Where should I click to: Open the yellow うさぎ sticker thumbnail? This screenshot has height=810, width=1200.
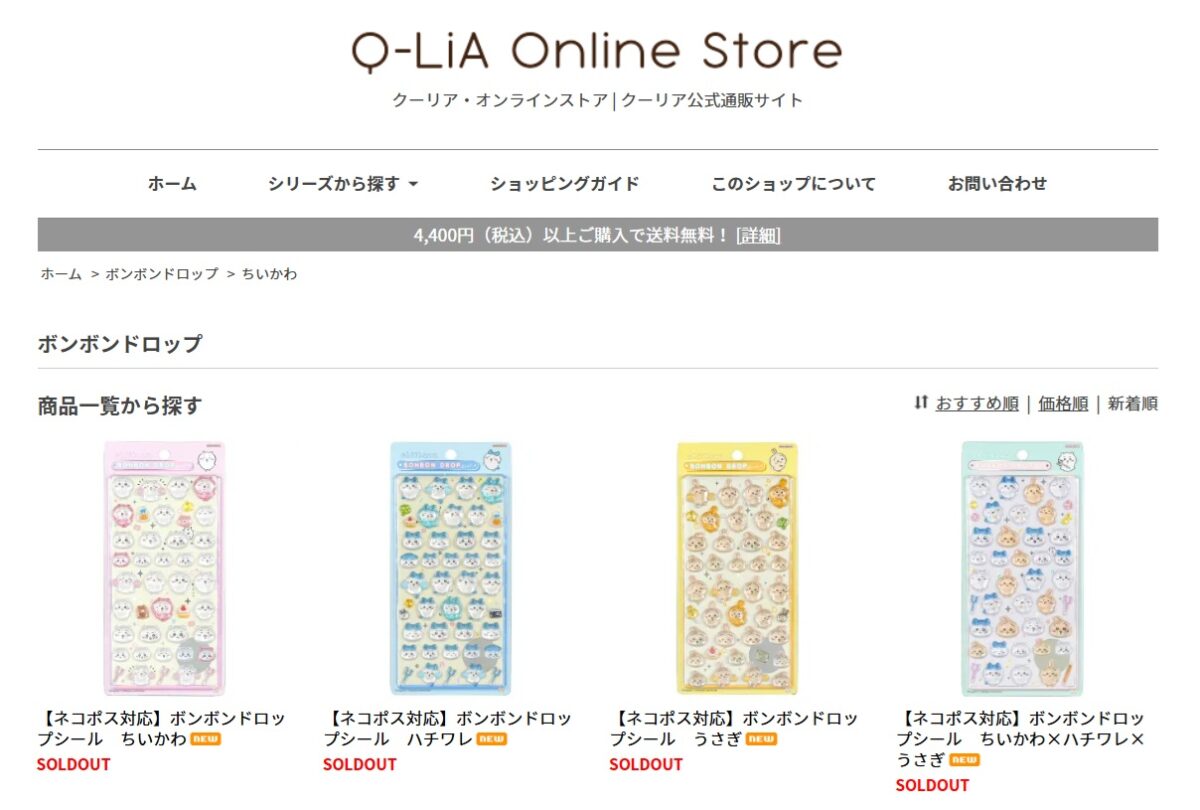pos(737,568)
